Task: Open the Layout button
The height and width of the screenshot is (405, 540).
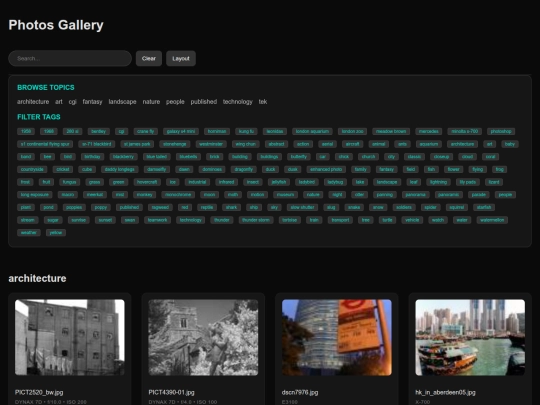Action: click(x=181, y=58)
